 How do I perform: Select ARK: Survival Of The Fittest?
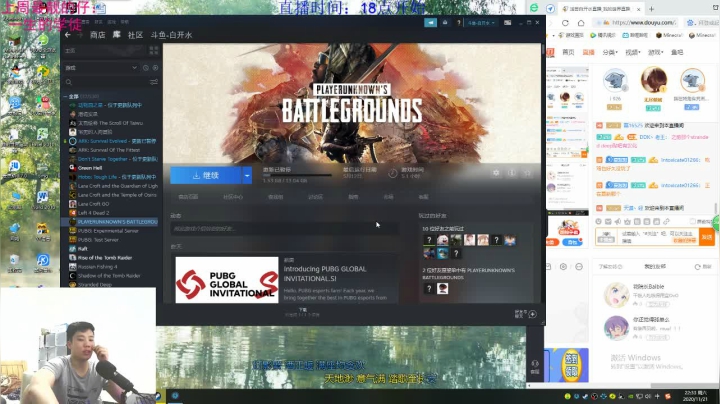point(108,150)
